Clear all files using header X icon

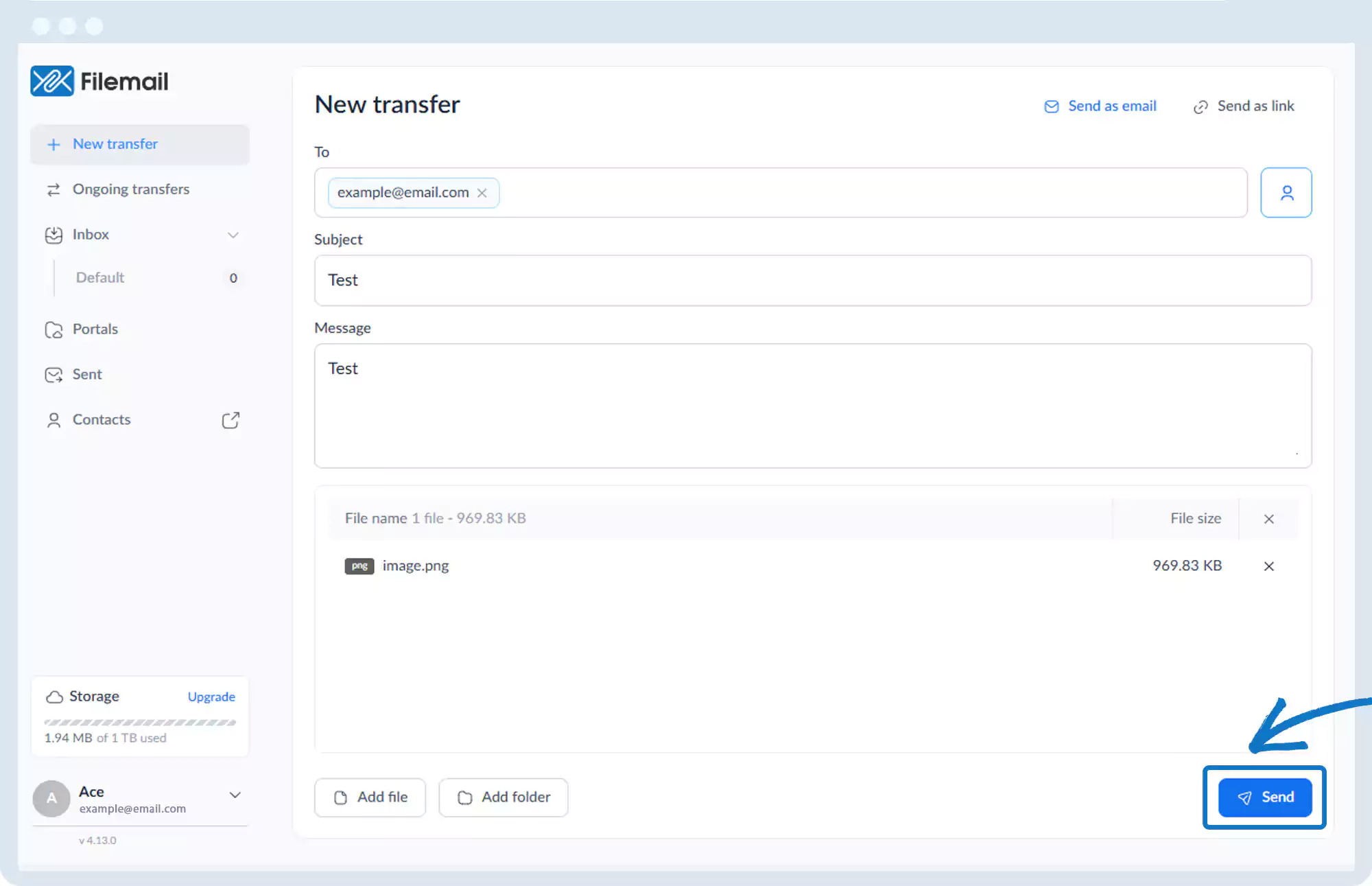tap(1268, 519)
